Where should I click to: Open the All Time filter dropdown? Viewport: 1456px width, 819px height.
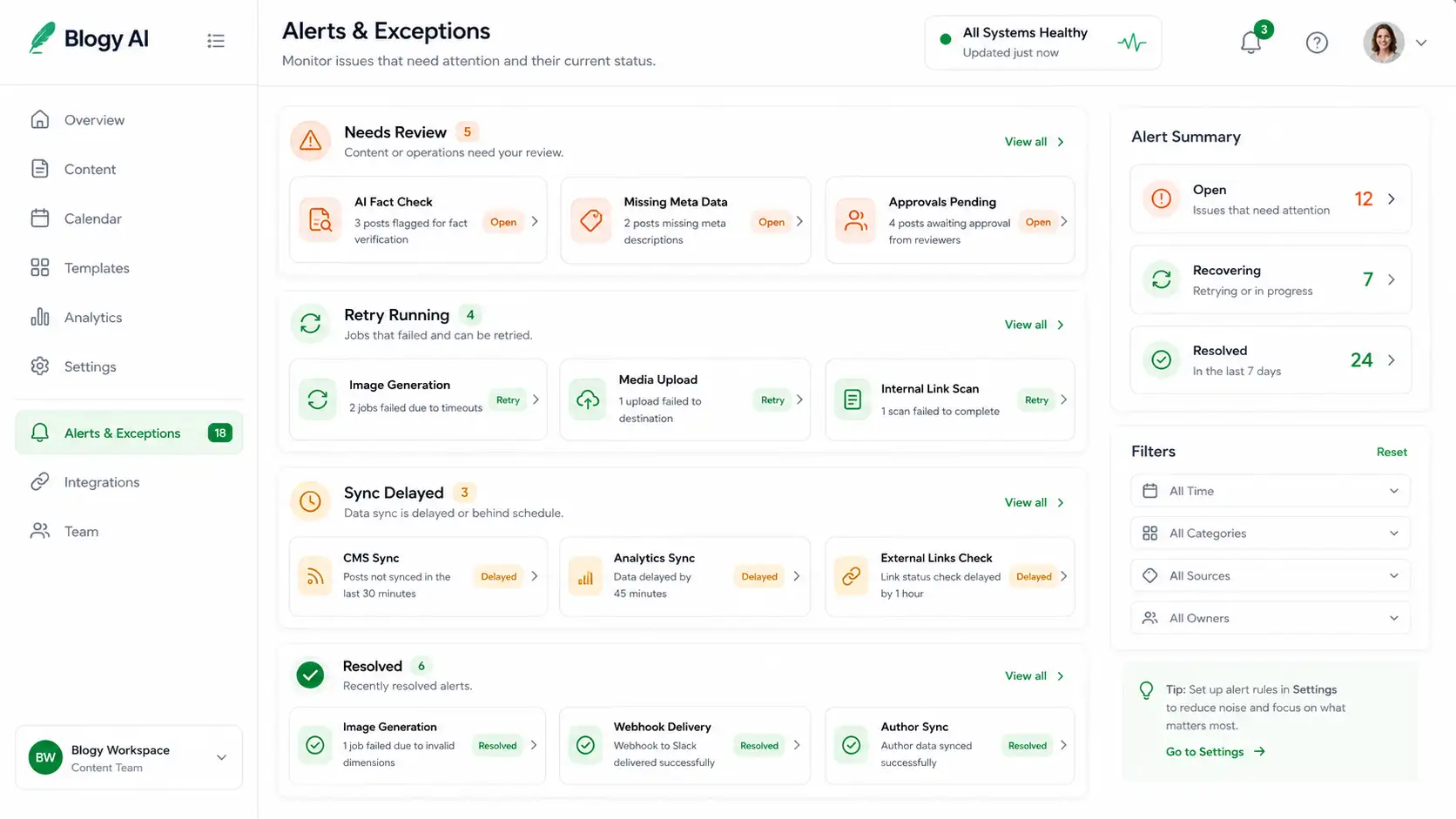(x=1271, y=491)
